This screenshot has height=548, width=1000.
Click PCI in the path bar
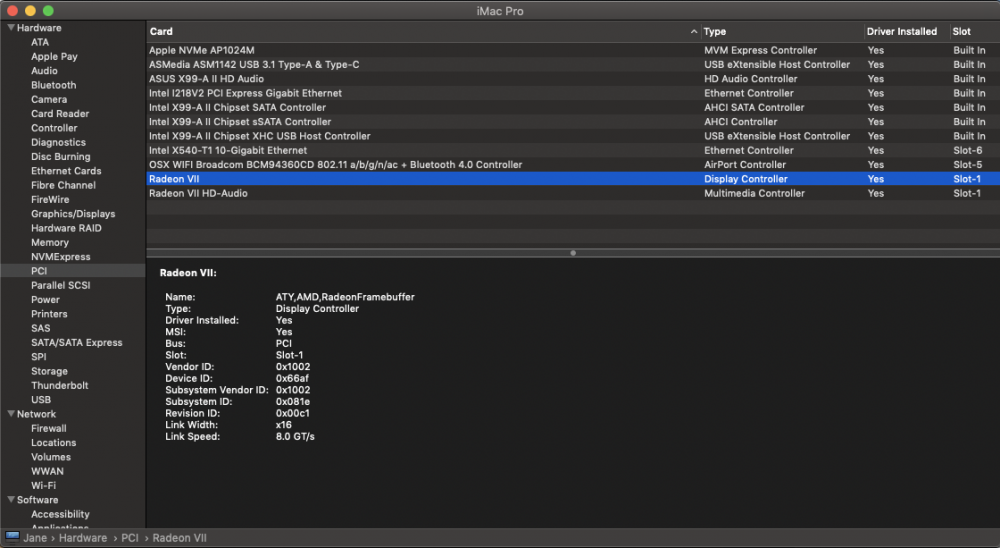[x=129, y=538]
